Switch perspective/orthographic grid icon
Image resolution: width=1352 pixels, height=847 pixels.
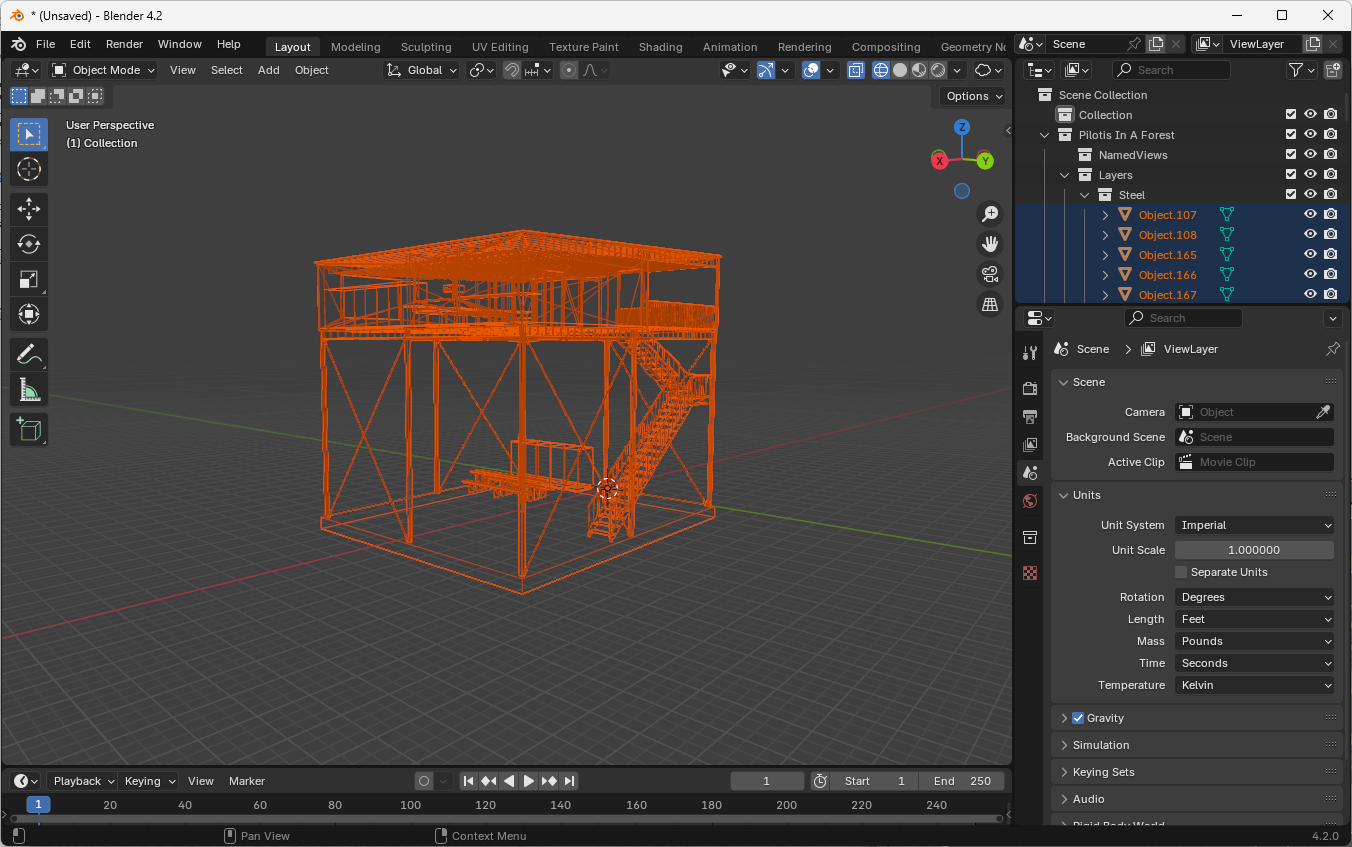(x=990, y=304)
